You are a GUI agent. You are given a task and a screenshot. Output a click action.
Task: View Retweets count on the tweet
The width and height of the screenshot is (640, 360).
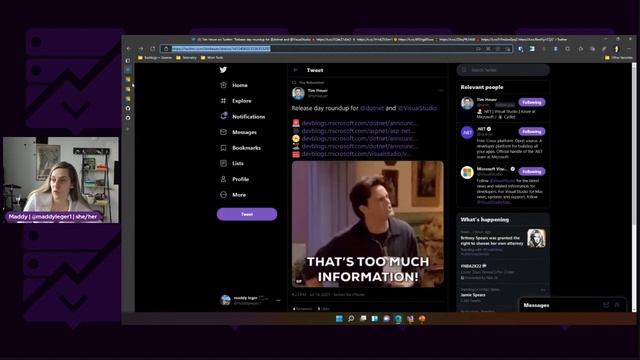[x=302, y=309]
